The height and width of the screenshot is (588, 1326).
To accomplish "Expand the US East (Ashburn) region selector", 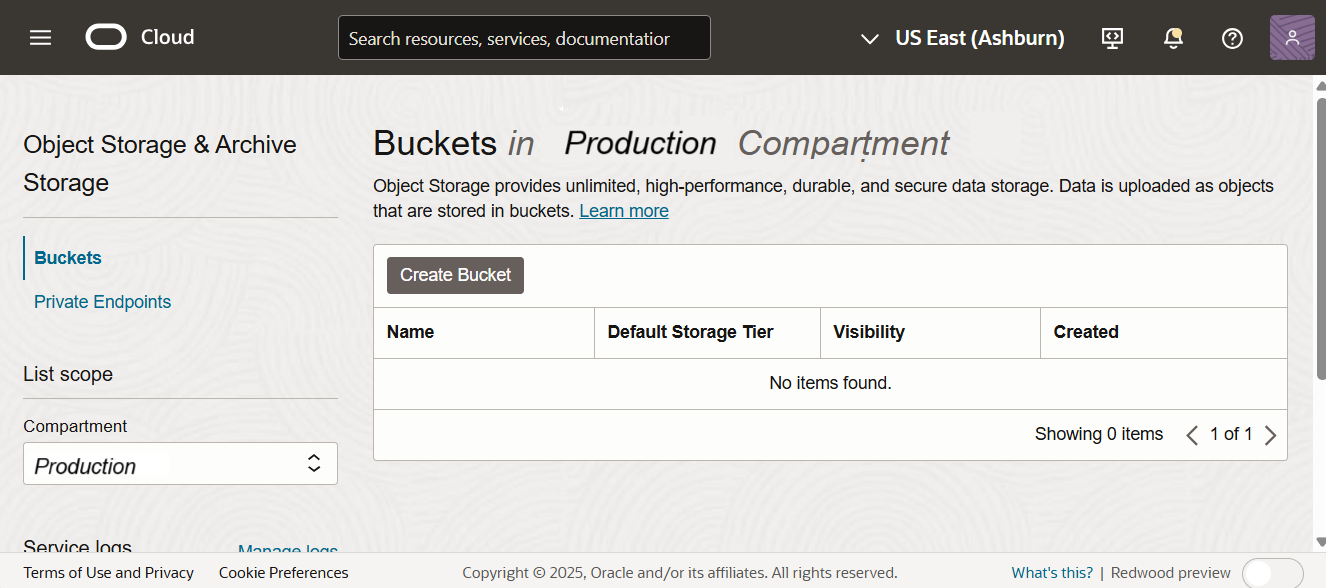I will [x=962, y=38].
